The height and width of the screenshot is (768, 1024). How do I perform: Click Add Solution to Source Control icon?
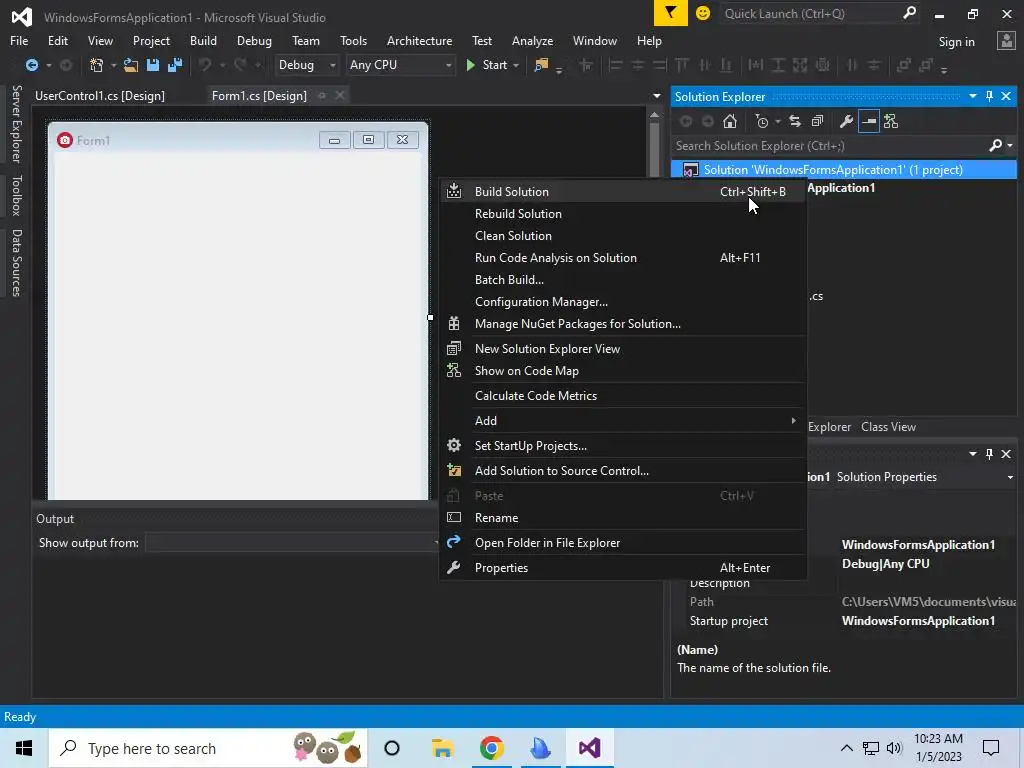click(x=454, y=470)
